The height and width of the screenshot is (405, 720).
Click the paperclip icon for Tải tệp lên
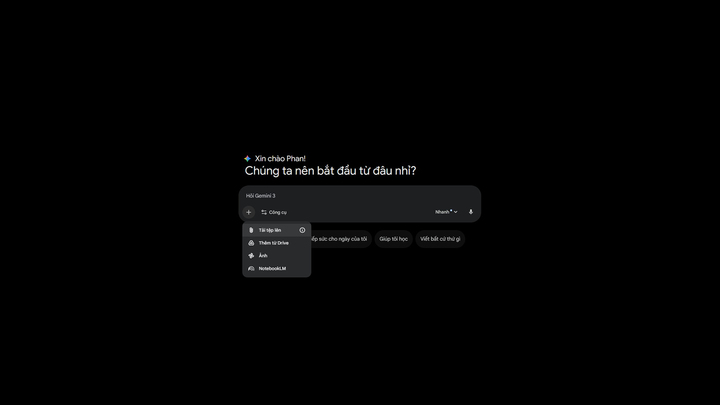coord(251,230)
